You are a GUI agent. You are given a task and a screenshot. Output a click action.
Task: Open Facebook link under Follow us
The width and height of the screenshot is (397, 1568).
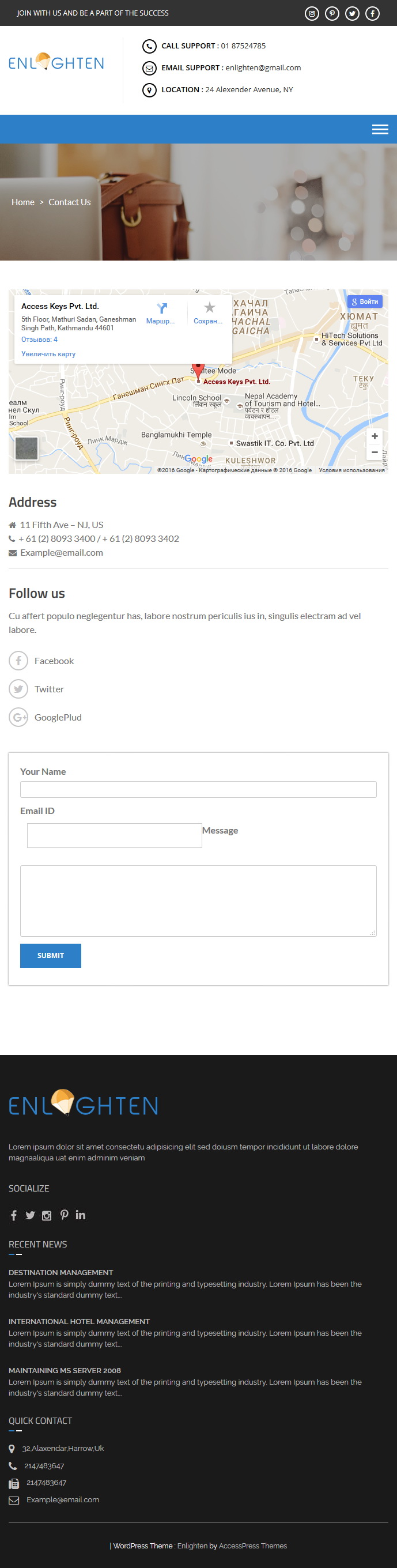(x=54, y=661)
